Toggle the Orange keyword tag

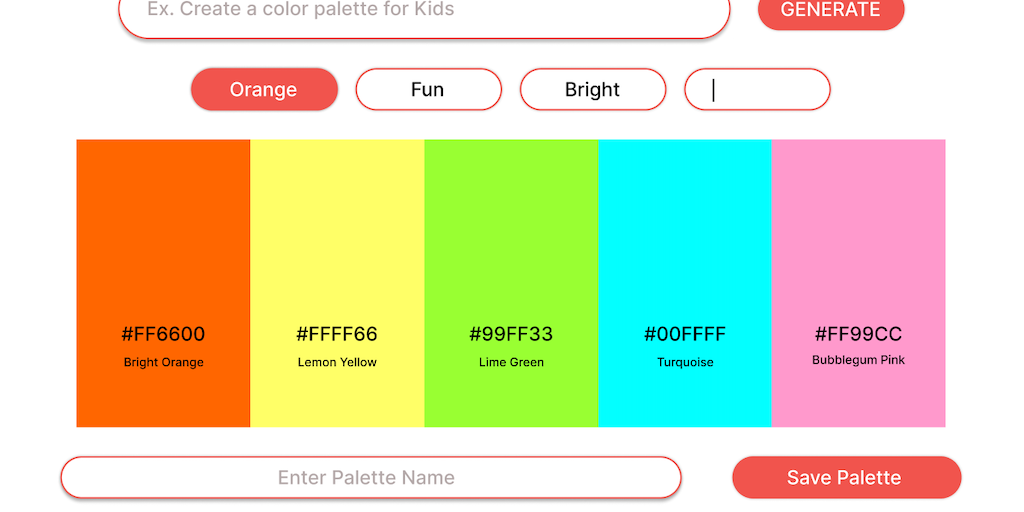[264, 89]
